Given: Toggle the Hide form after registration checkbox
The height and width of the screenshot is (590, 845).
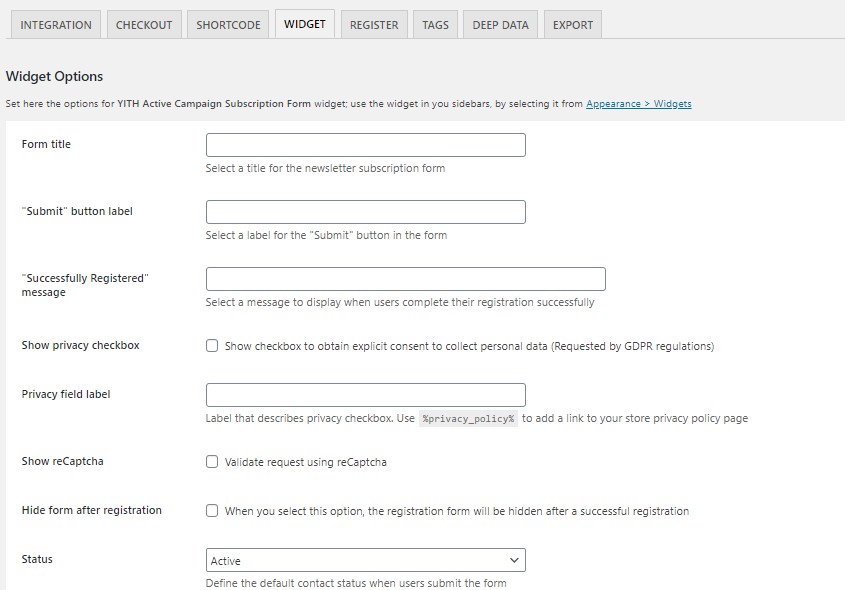Looking at the screenshot, I should [212, 511].
